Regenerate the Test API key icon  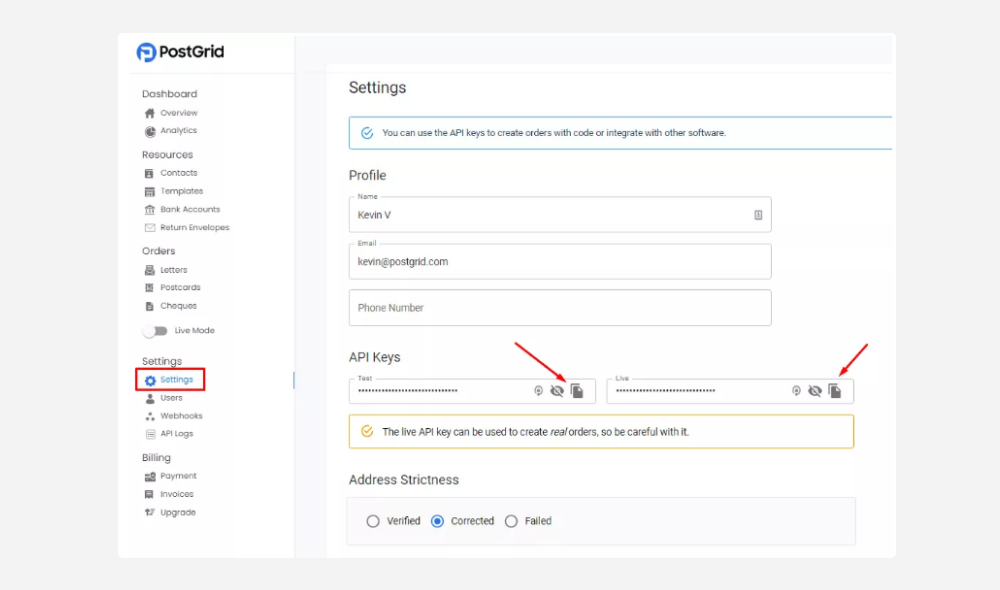pyautogui.click(x=538, y=391)
